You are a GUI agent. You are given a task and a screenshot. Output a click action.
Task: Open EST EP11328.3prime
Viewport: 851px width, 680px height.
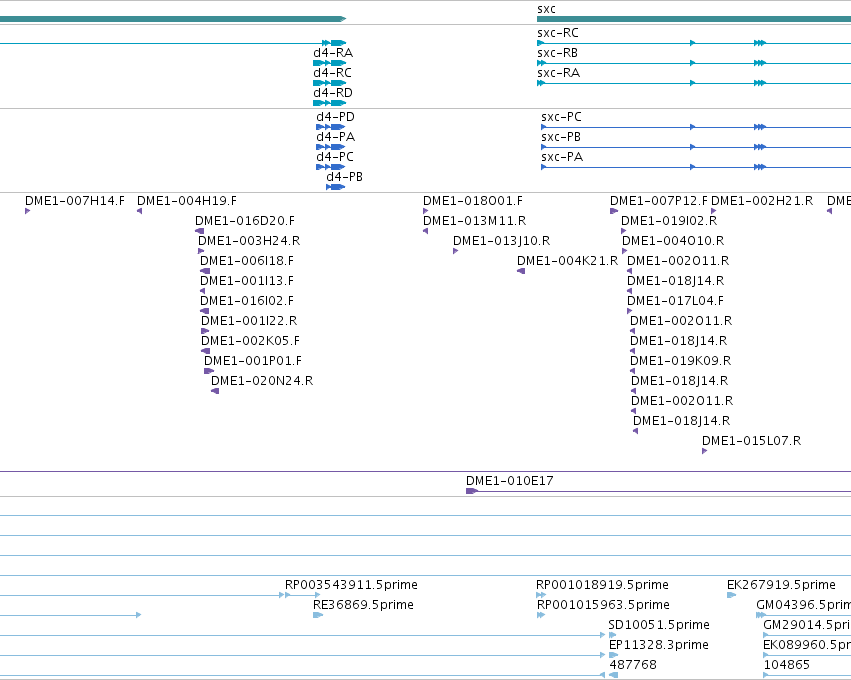click(659, 645)
